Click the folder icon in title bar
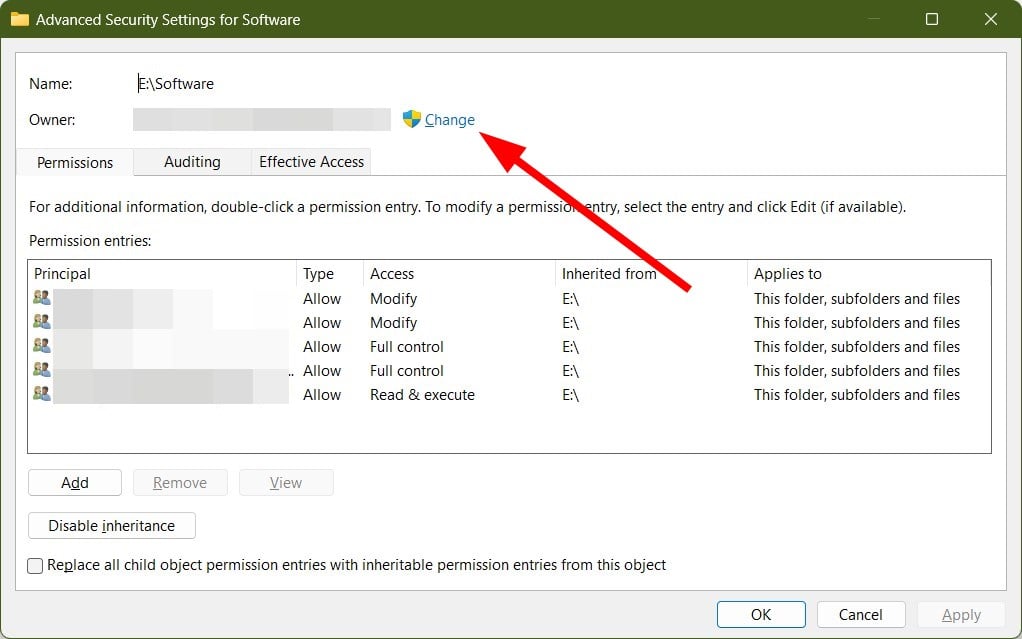The height and width of the screenshot is (639, 1022). tap(19, 19)
